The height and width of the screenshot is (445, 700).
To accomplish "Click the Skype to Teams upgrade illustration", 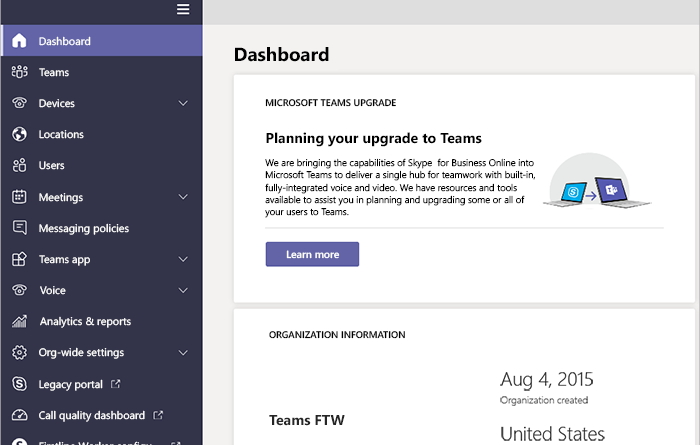I will pyautogui.click(x=601, y=185).
